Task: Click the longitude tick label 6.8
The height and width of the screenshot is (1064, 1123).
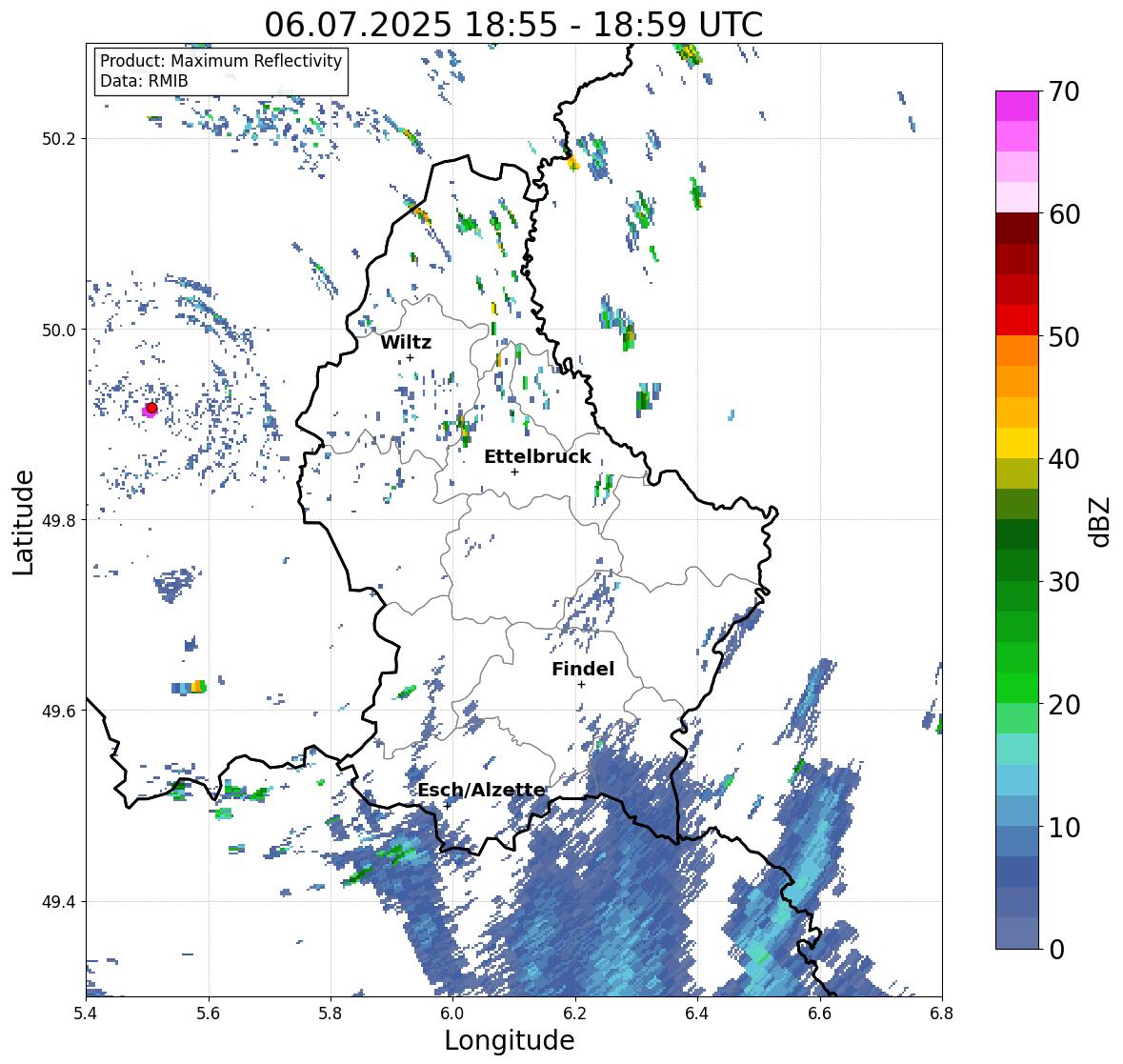Action: (x=942, y=1013)
